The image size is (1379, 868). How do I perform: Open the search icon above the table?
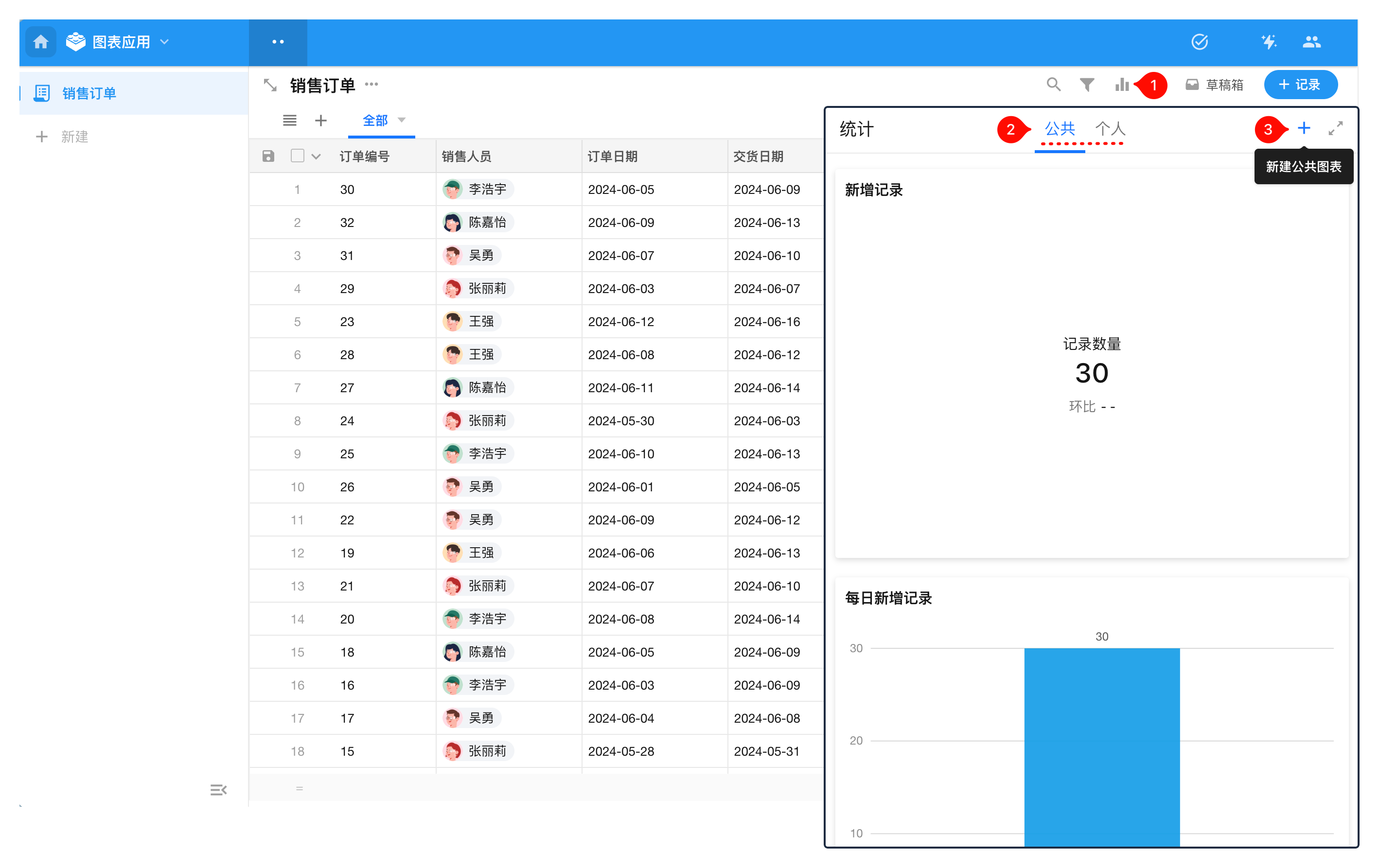pyautogui.click(x=1053, y=85)
